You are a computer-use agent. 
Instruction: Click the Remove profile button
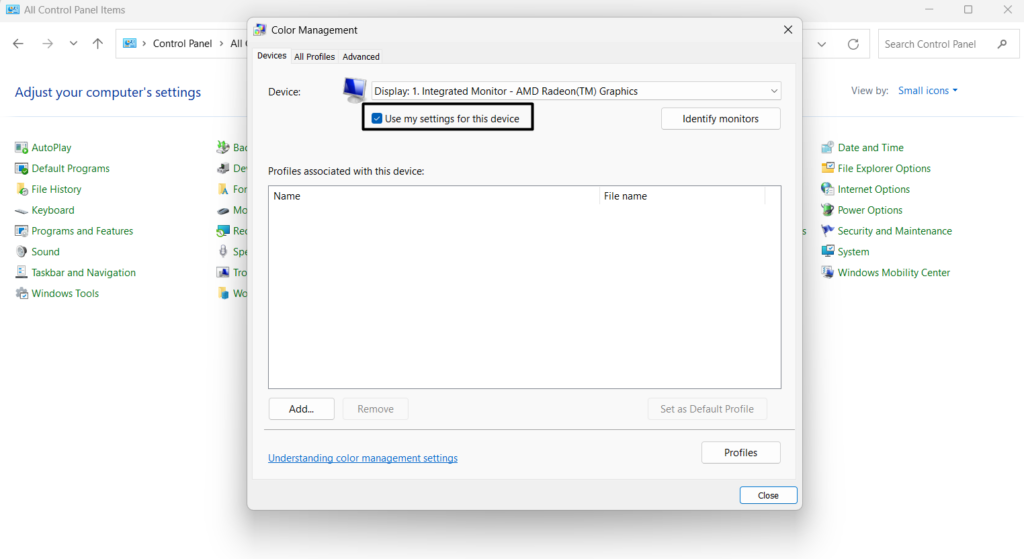click(376, 409)
